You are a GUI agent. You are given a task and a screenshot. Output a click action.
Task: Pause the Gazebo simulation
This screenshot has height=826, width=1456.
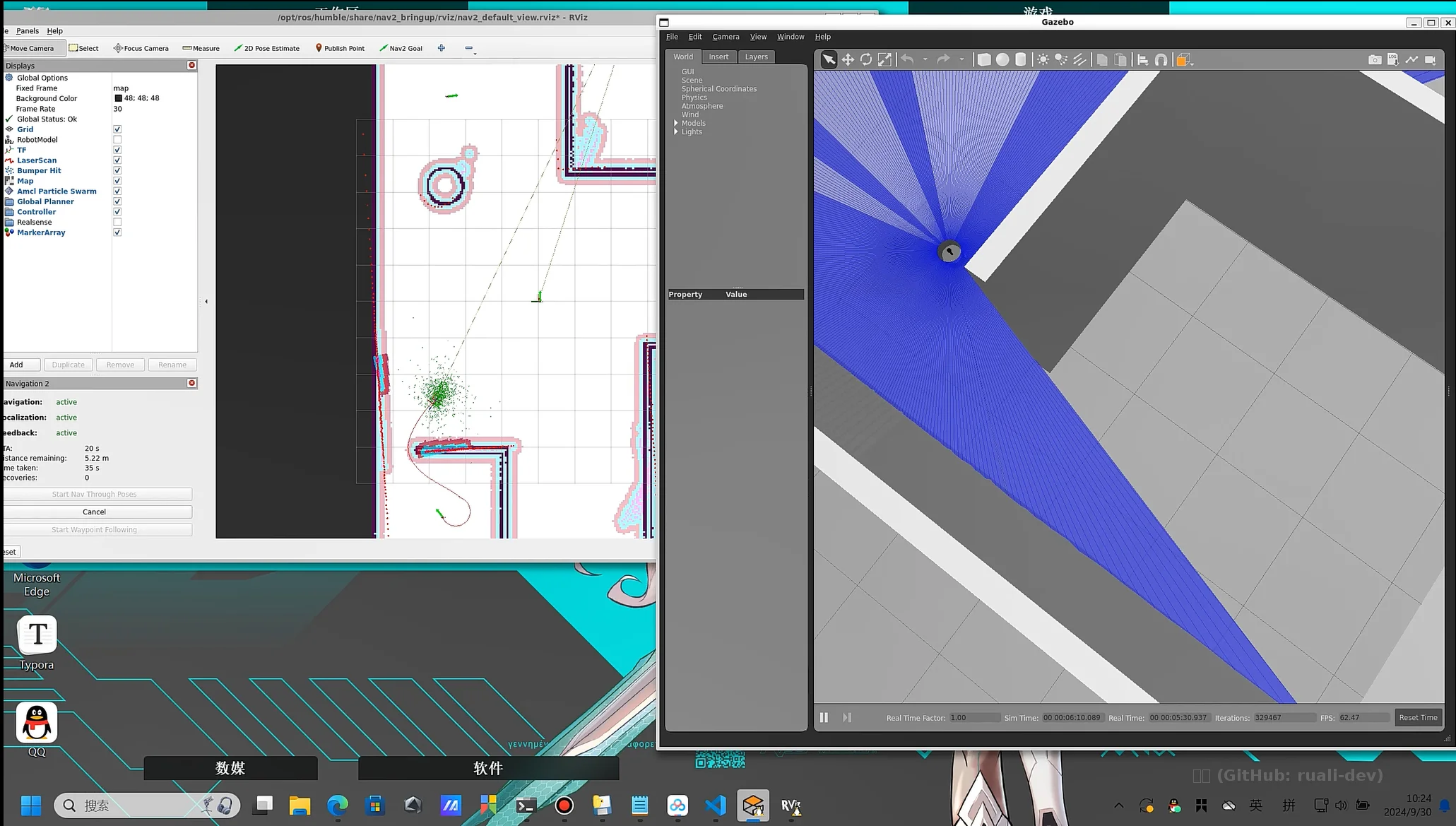(x=824, y=717)
